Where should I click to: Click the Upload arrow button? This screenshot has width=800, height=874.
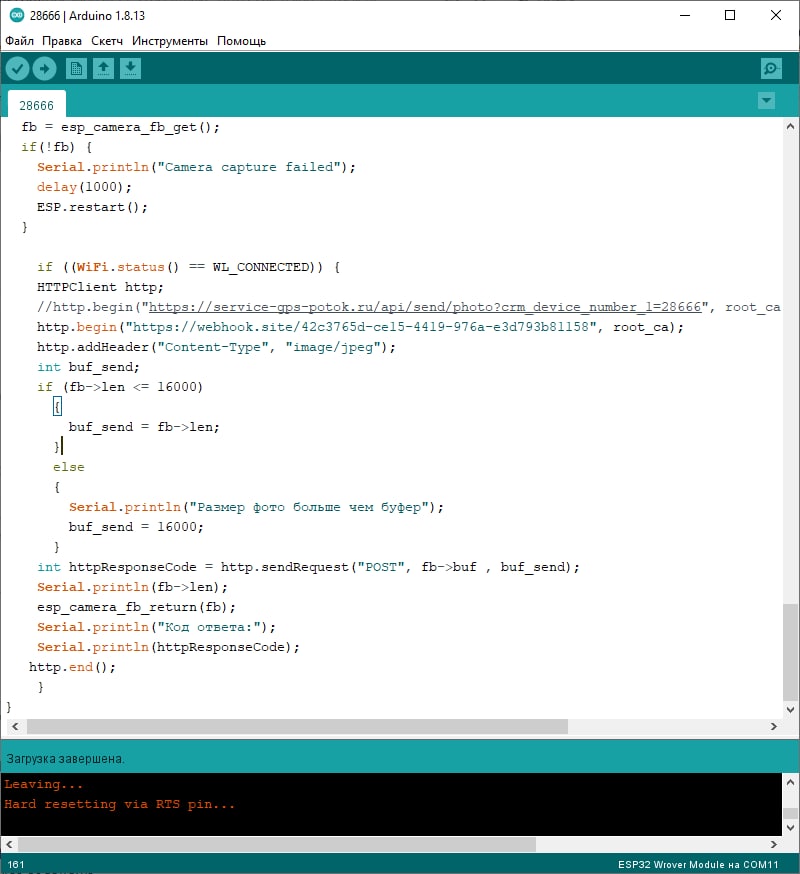pyautogui.click(x=45, y=69)
